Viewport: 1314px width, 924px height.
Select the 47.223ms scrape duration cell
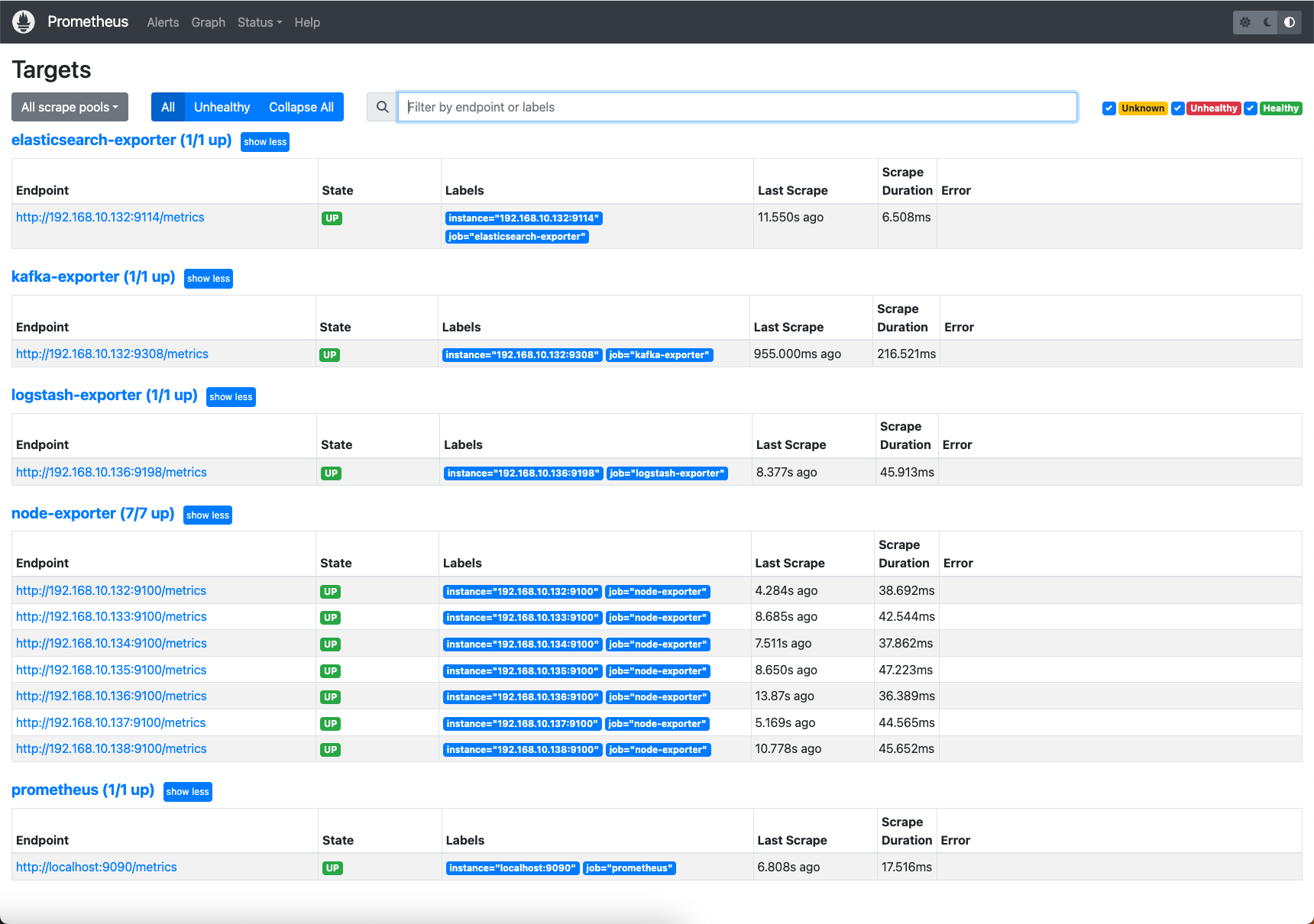(907, 670)
